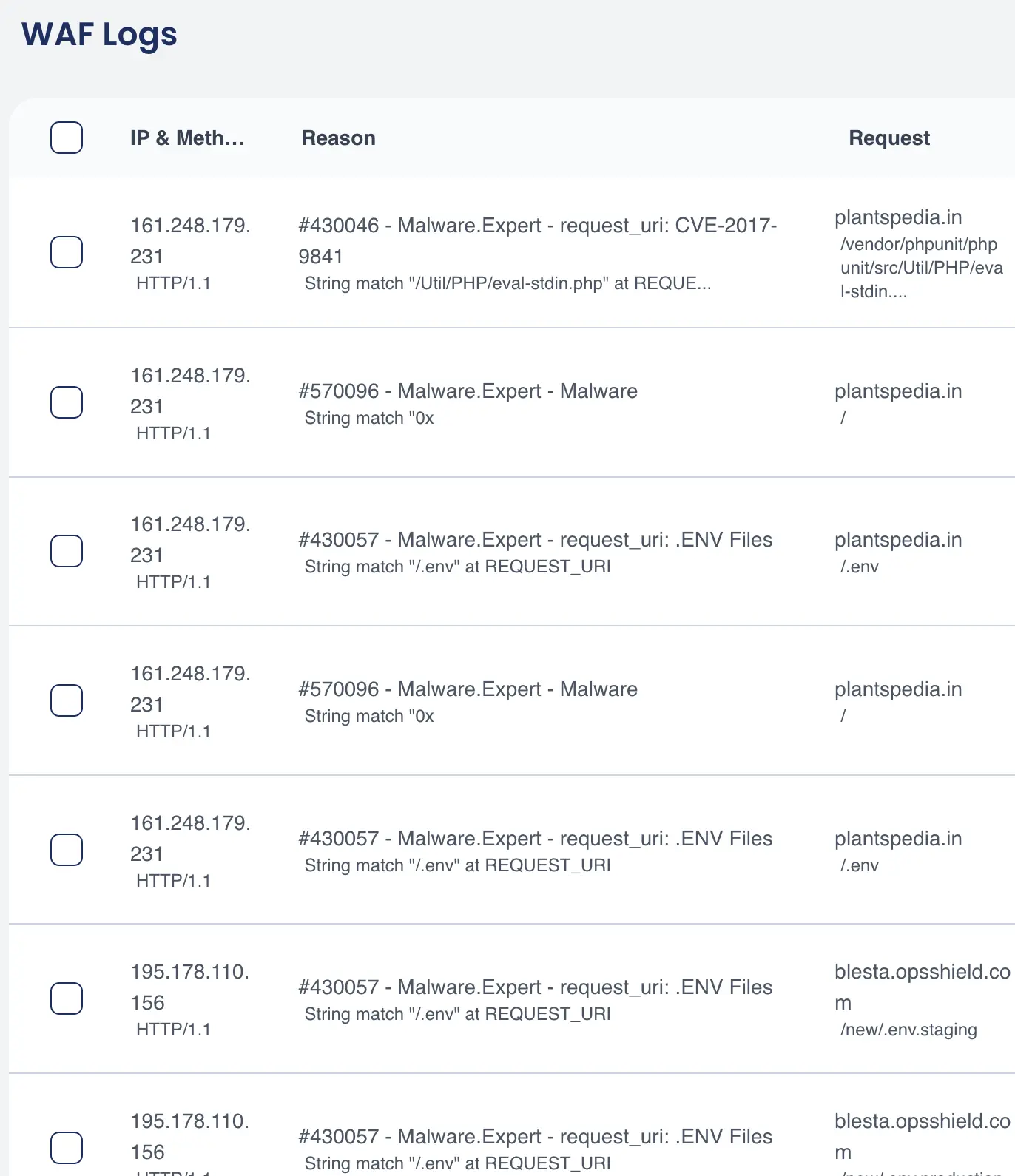Select the first .ENV Files log entry
This screenshot has width=1015, height=1176.
coord(66,551)
